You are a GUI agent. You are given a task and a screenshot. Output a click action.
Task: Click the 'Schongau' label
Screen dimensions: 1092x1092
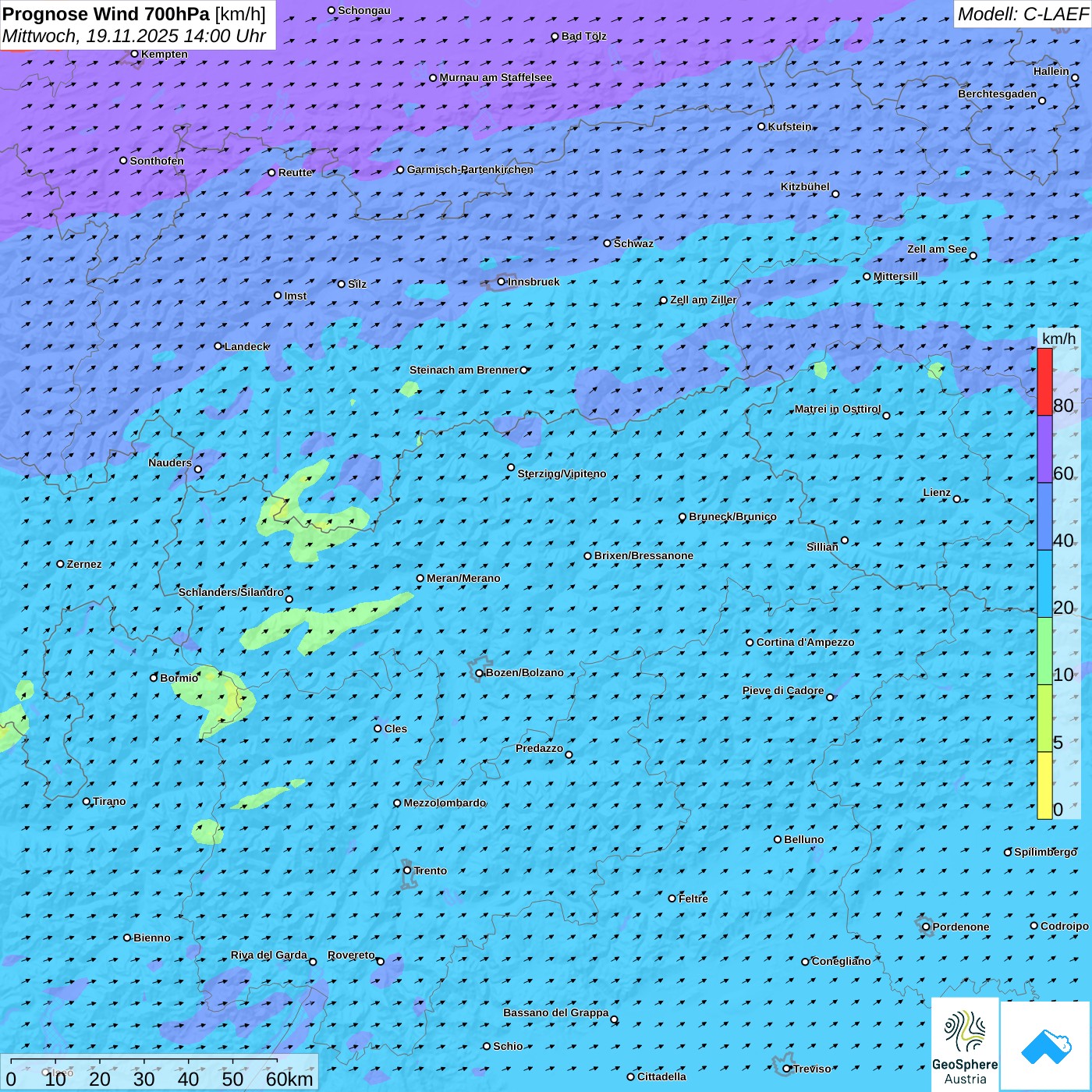(x=364, y=10)
